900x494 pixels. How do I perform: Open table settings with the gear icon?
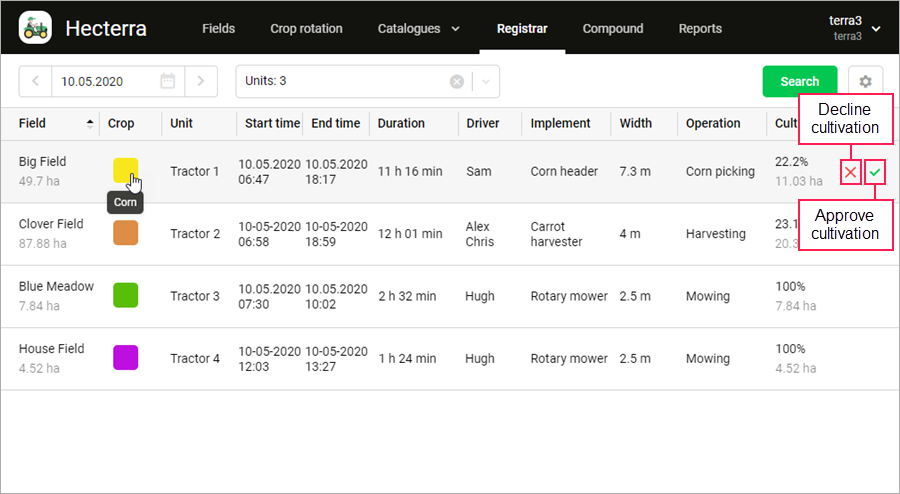[865, 81]
